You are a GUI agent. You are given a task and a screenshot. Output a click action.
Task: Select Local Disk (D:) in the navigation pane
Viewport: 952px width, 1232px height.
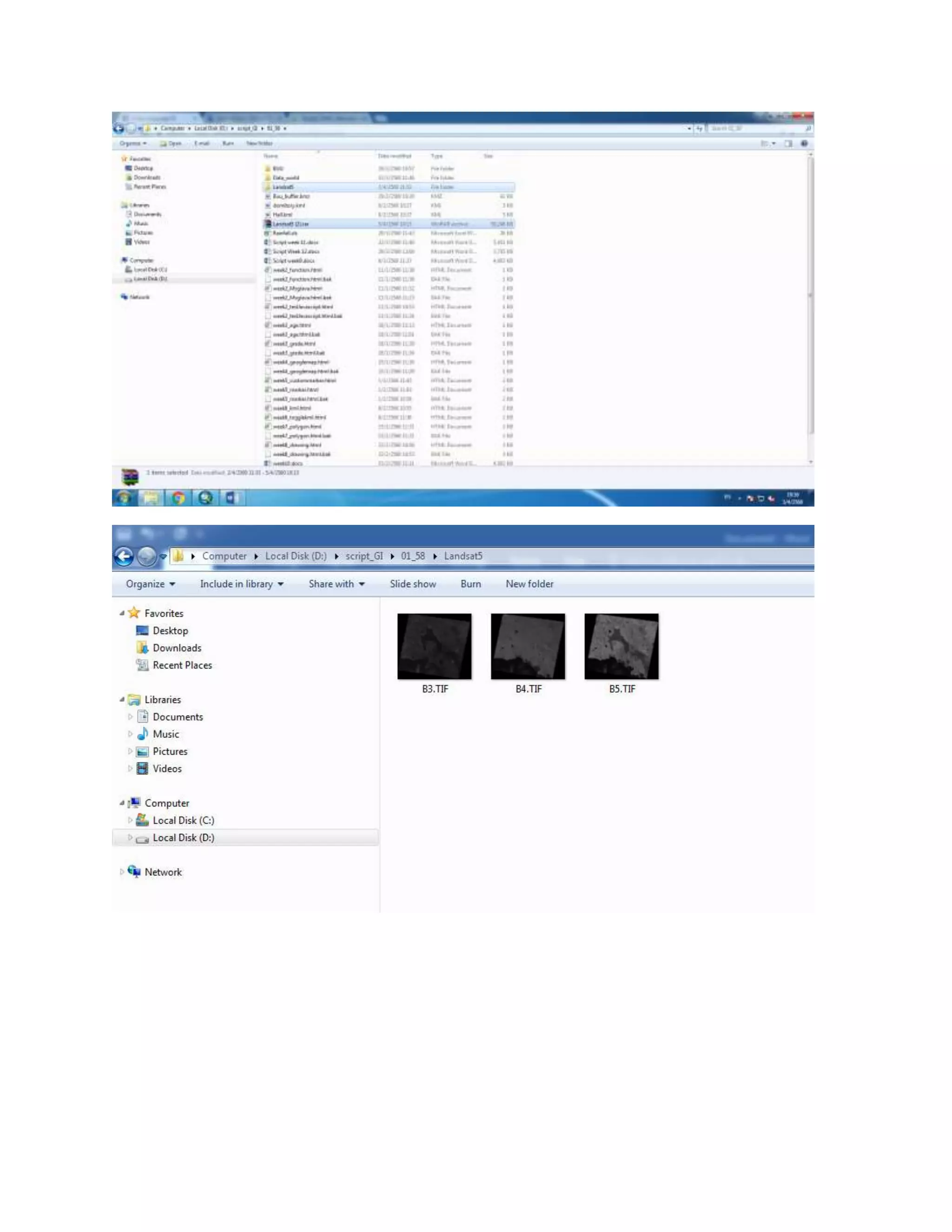183,838
